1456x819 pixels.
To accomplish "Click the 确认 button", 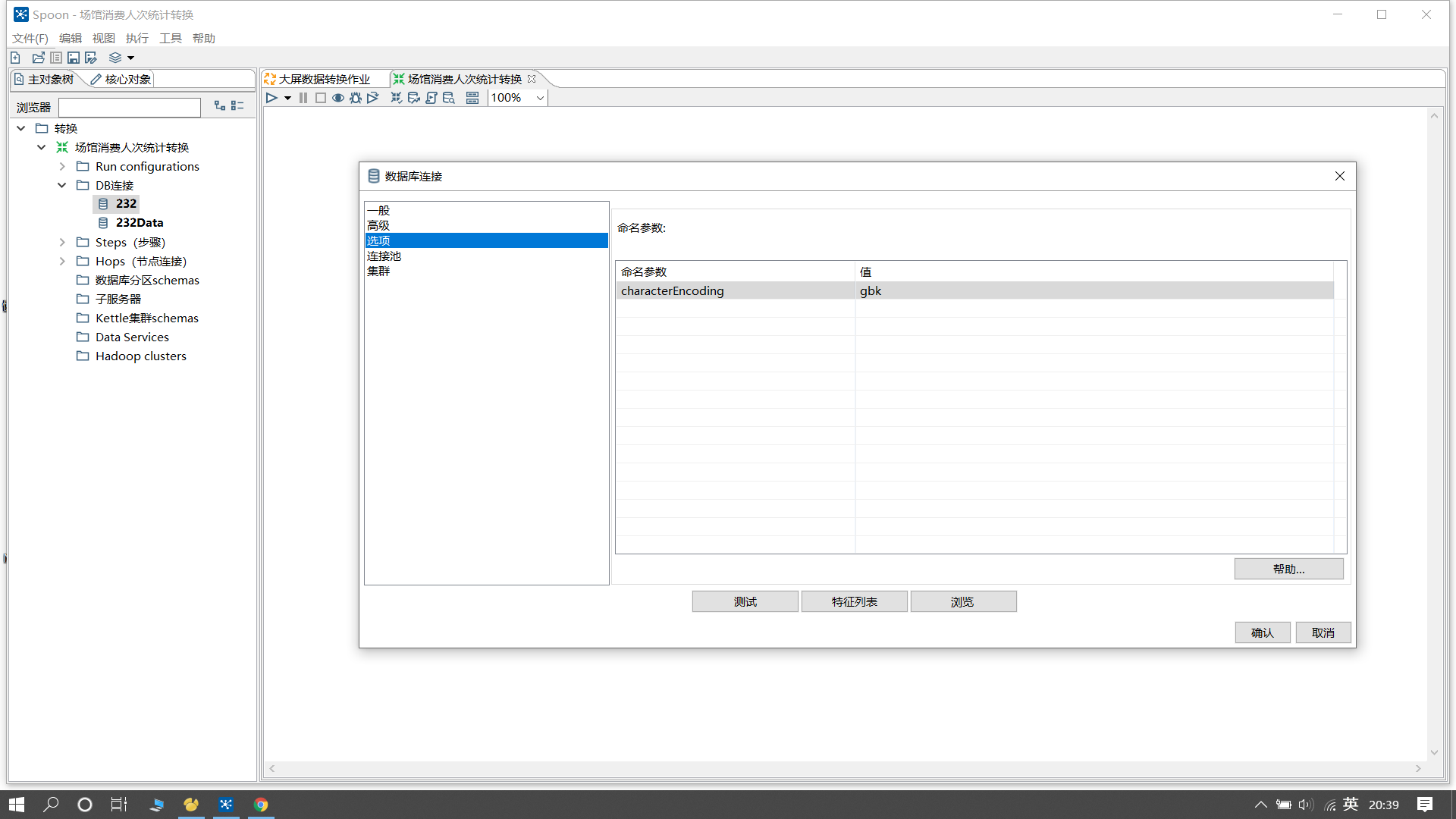I will 1262,632.
